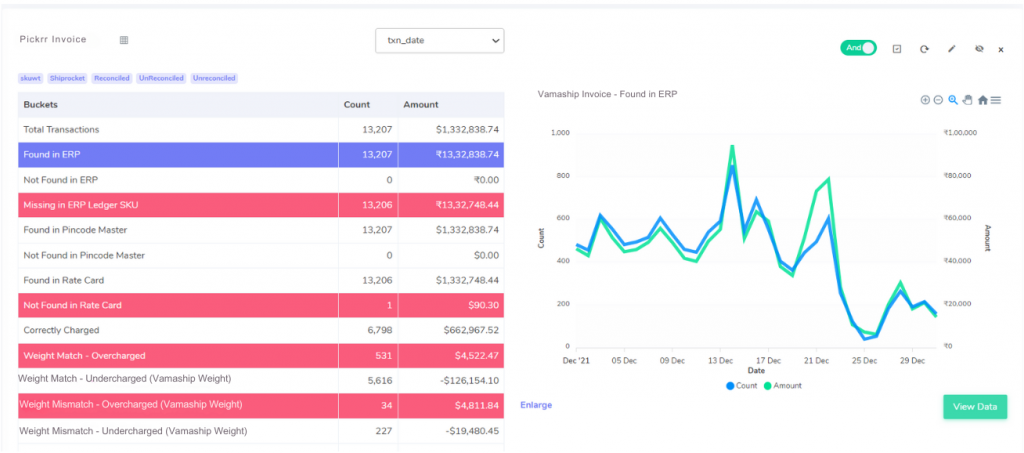Select the Not Found in Rate Card row
This screenshot has width=1024, height=453.
(x=261, y=305)
